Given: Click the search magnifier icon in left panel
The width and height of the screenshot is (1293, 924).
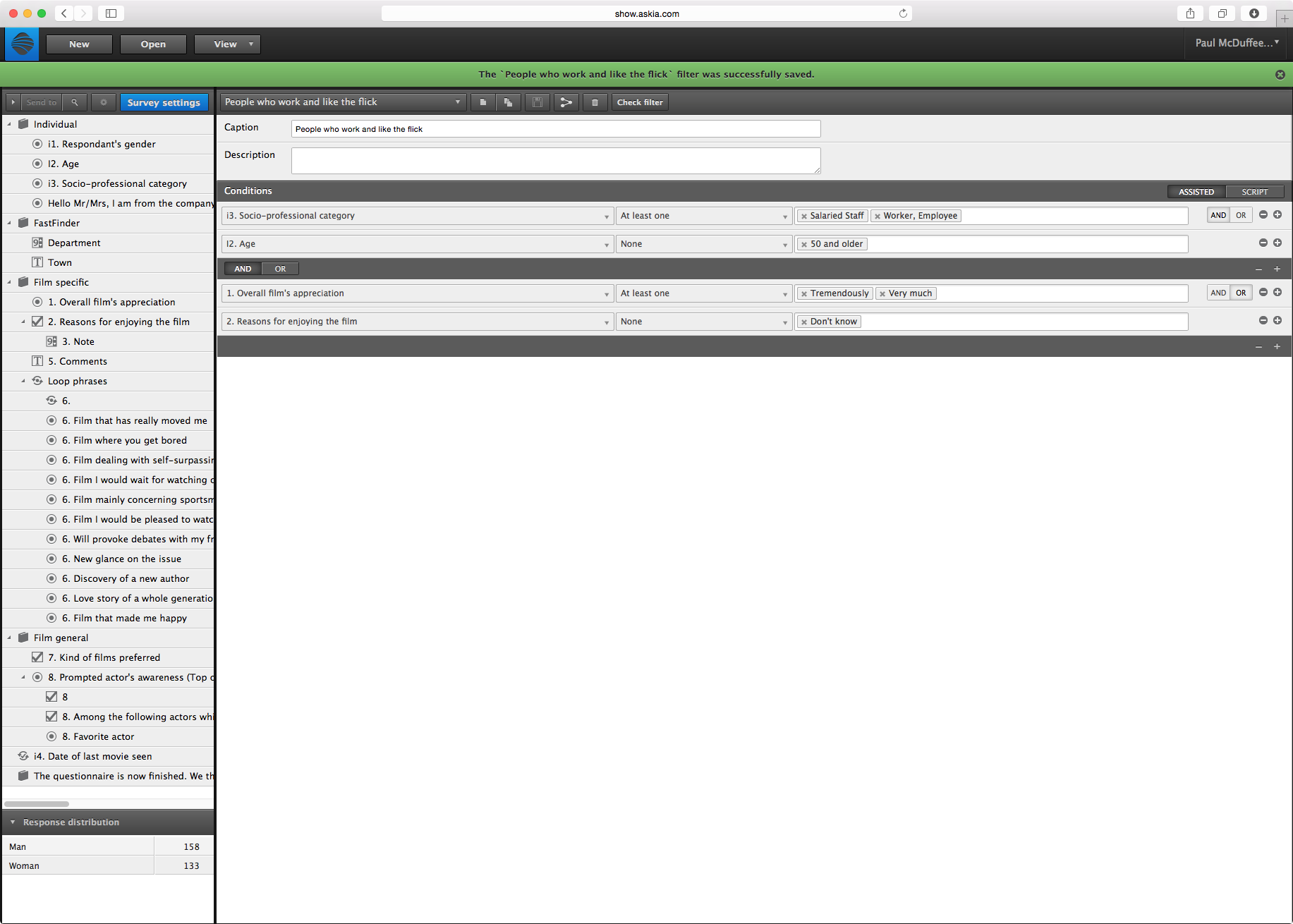Looking at the screenshot, I should (x=75, y=102).
